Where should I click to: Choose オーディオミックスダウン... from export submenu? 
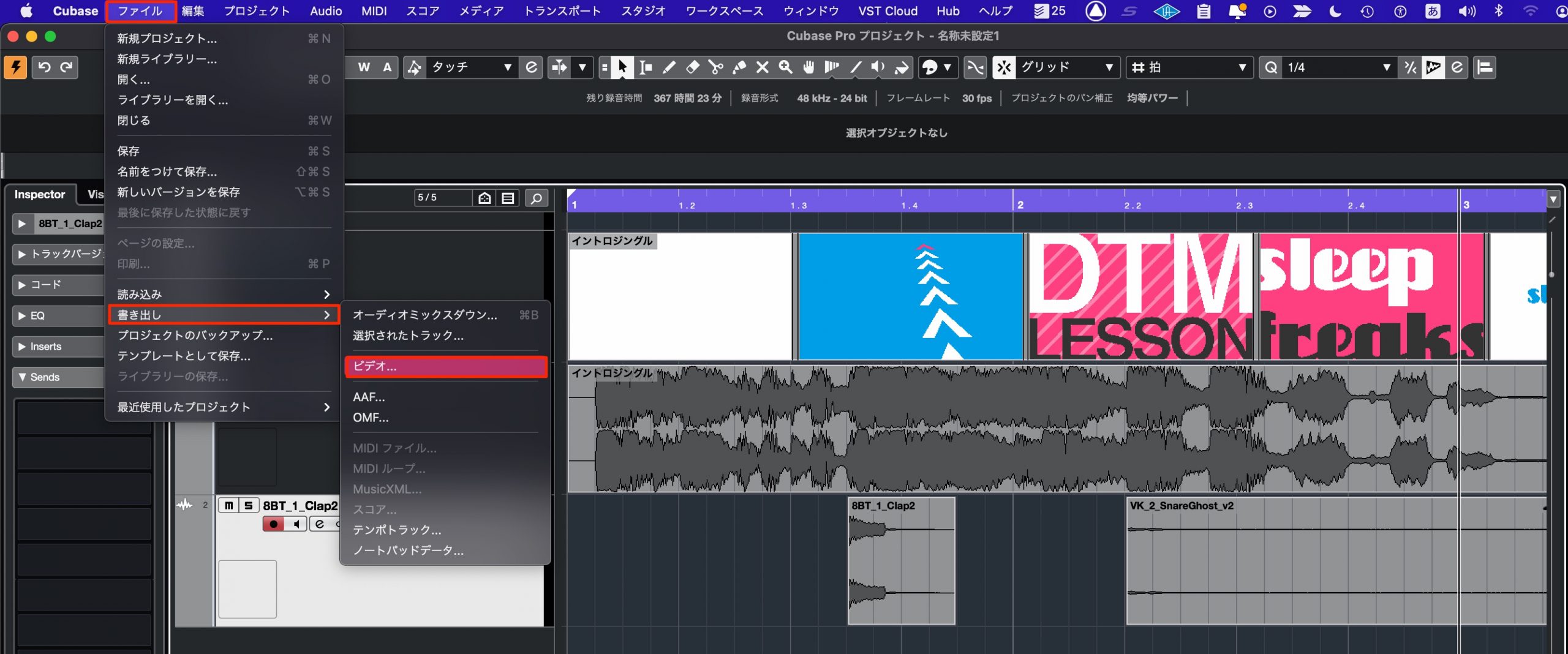pyautogui.click(x=445, y=315)
